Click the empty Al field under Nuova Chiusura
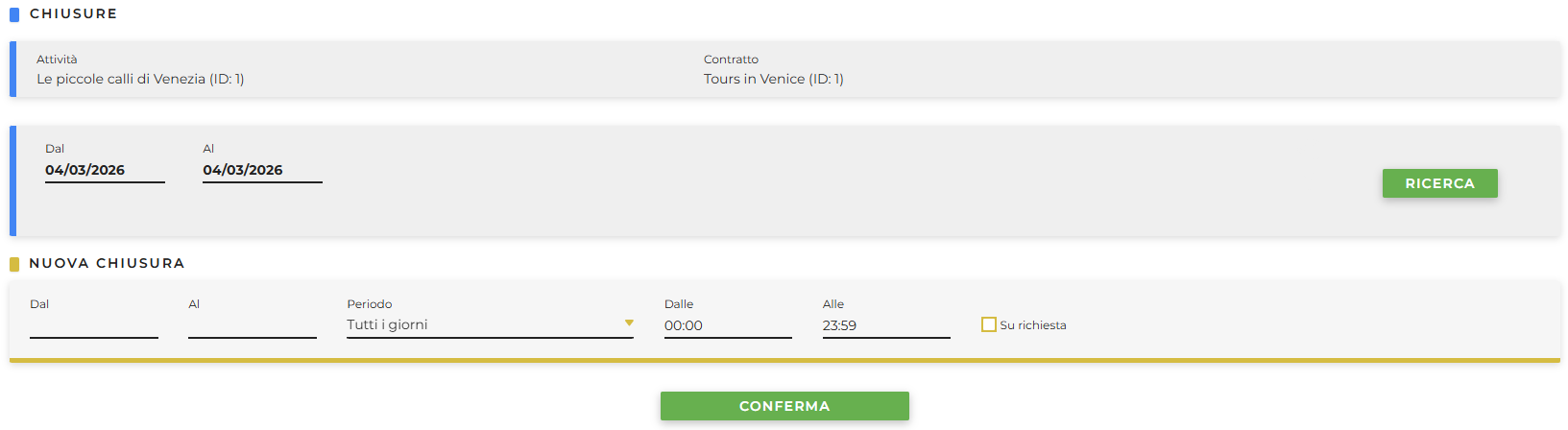The width and height of the screenshot is (1568, 430). [x=252, y=325]
